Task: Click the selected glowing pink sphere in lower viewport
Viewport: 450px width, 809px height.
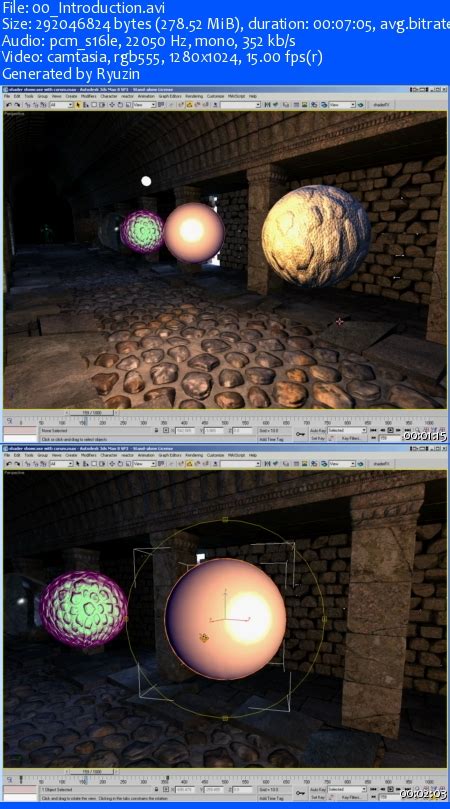Action: click(225, 619)
